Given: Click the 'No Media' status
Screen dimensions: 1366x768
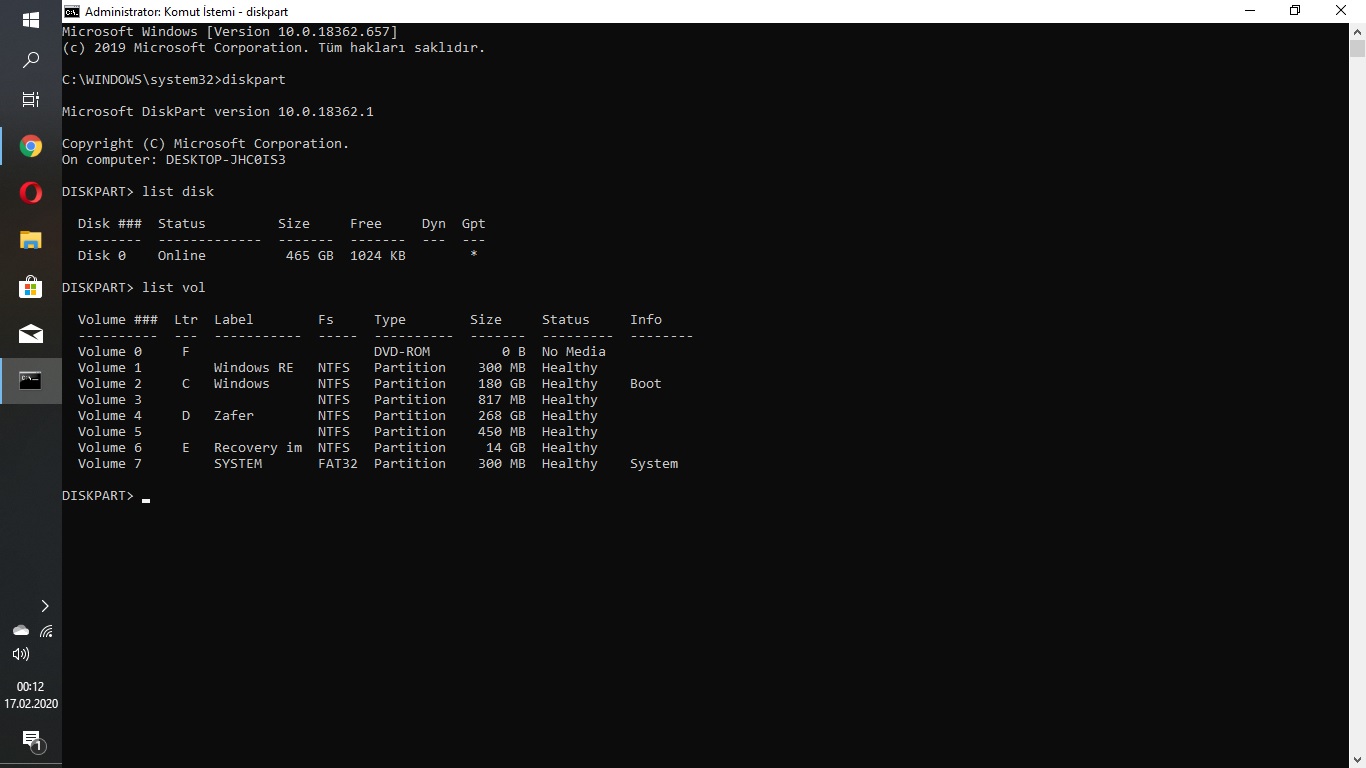Looking at the screenshot, I should coord(574,351).
